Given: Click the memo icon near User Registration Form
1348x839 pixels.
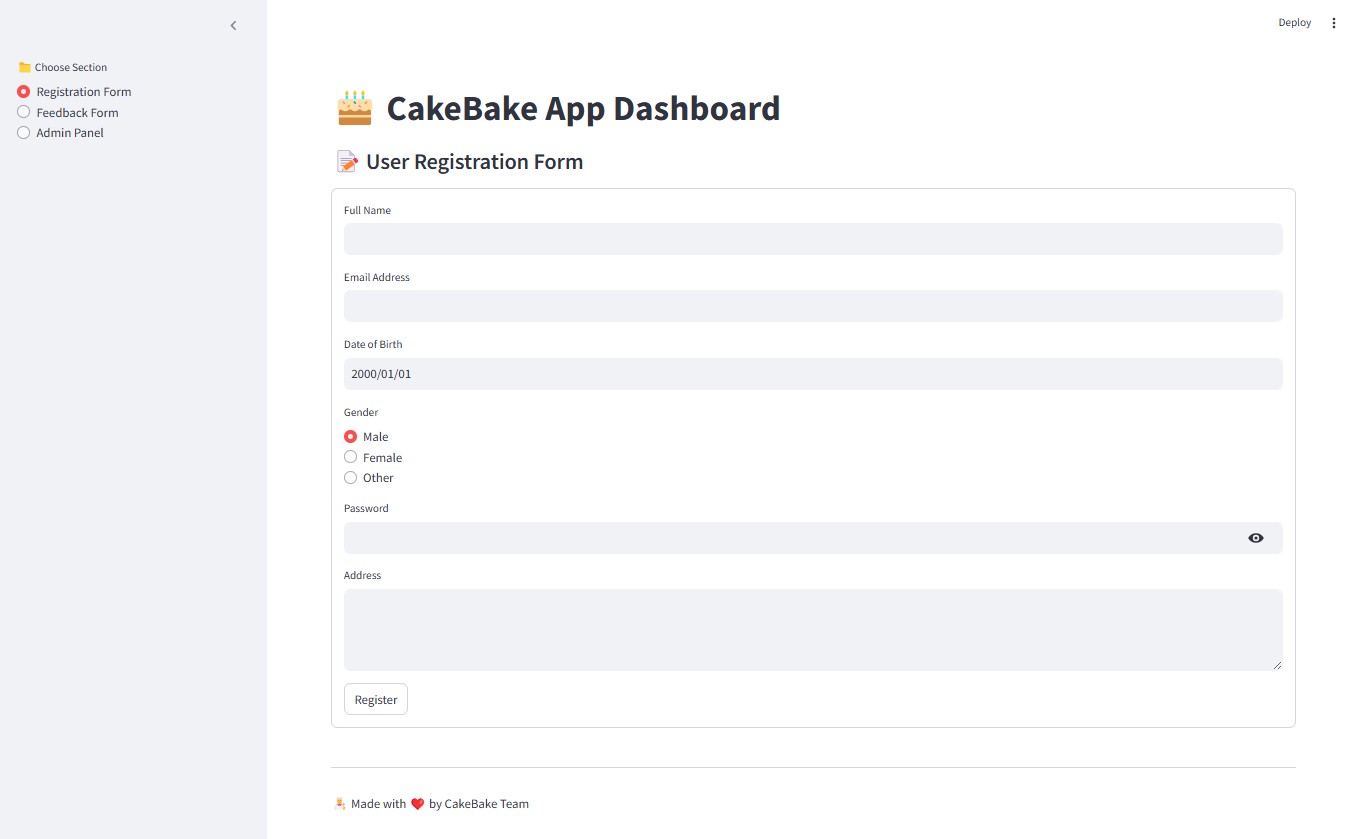Looking at the screenshot, I should click(346, 160).
